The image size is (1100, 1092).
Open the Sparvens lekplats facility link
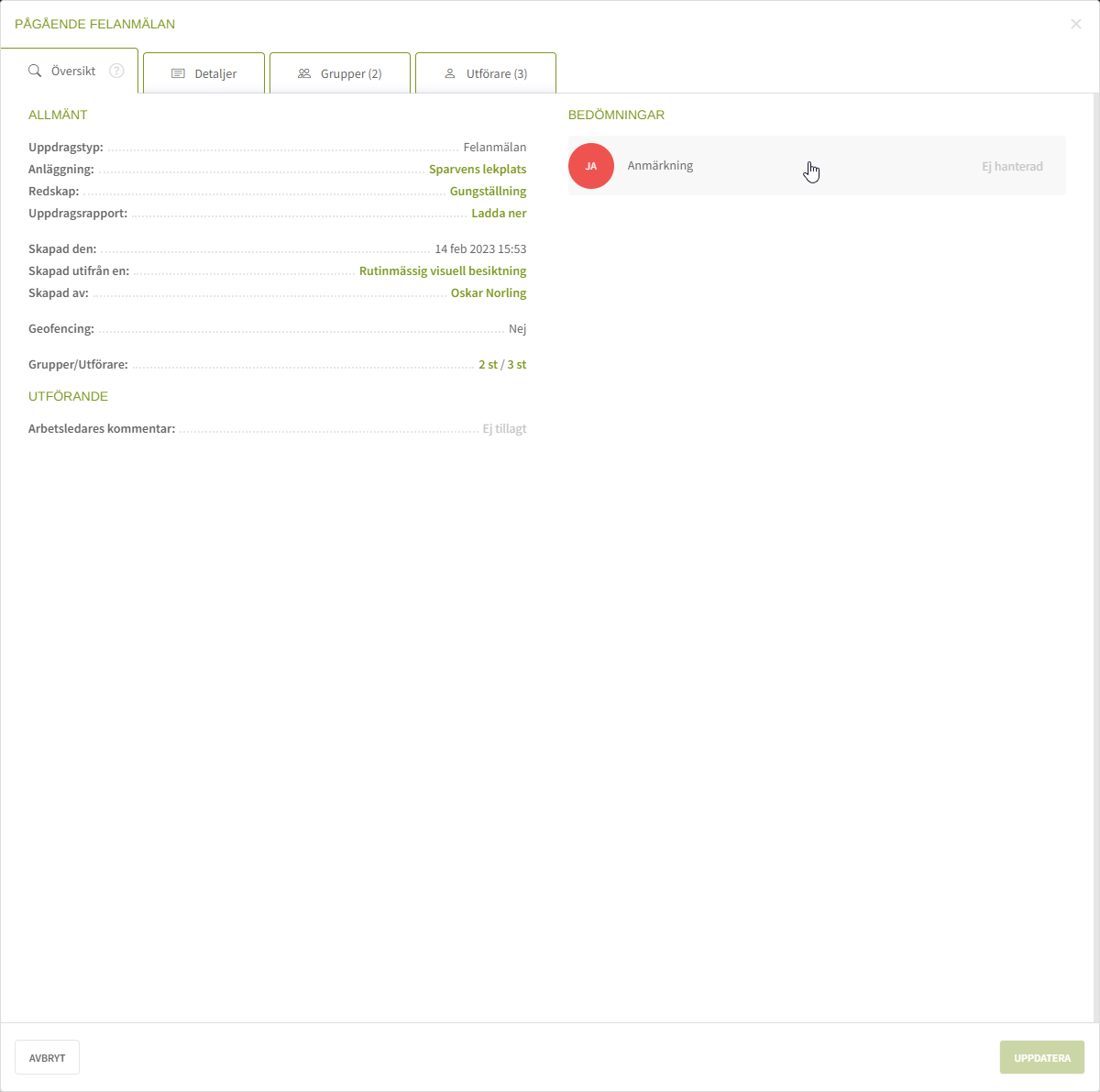[x=478, y=170]
